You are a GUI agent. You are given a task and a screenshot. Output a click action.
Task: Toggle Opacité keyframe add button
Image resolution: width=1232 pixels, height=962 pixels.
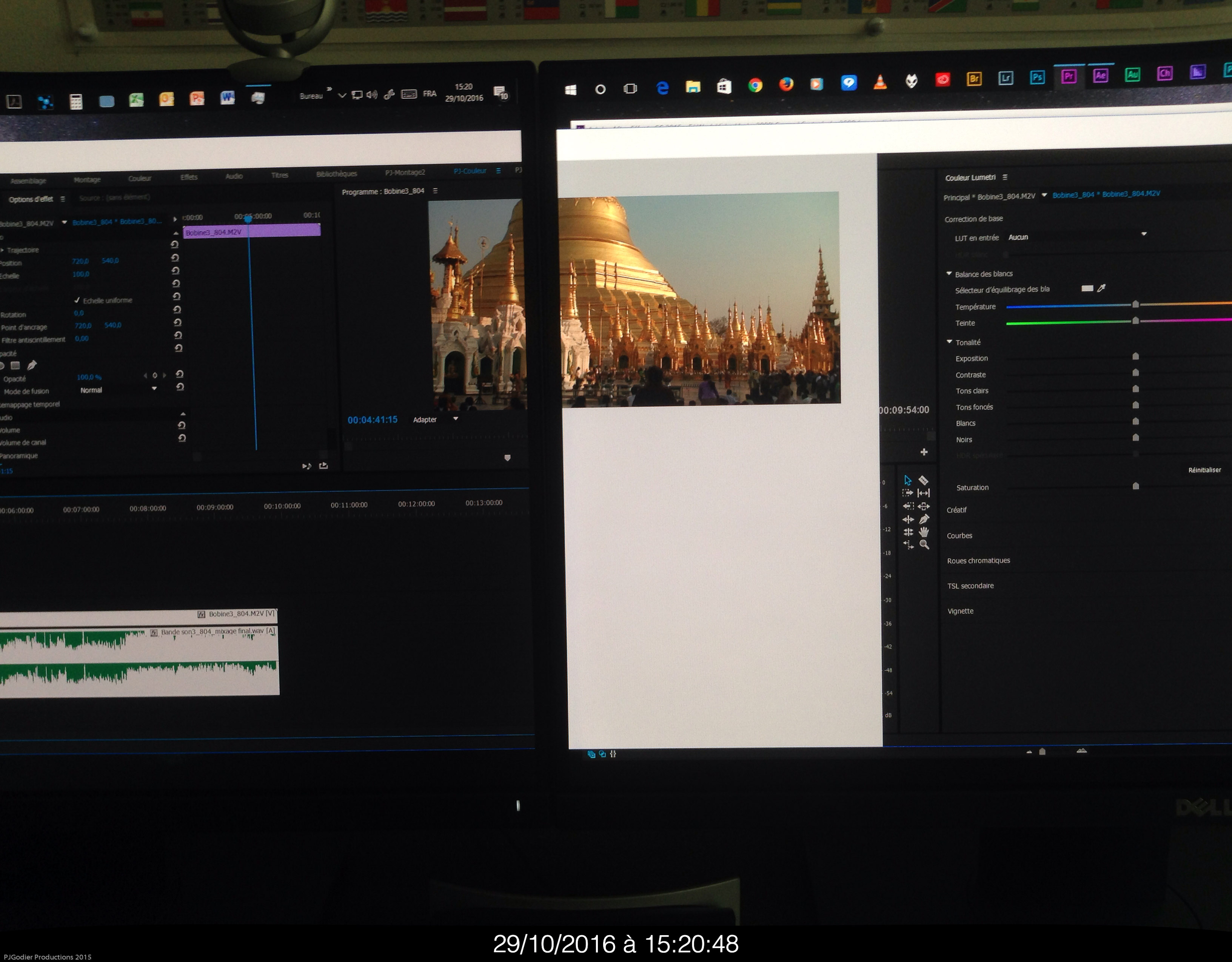click(x=154, y=375)
